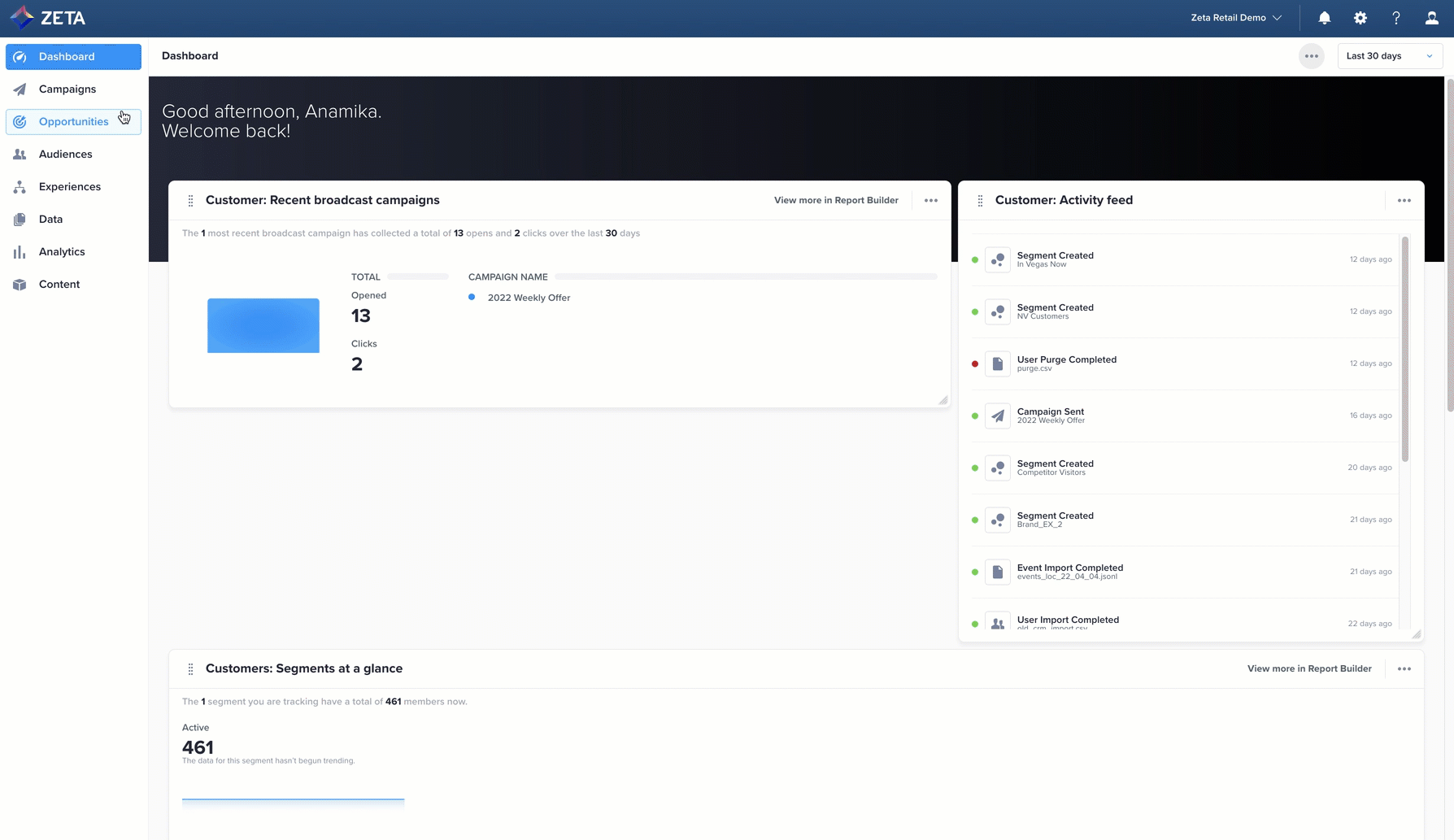This screenshot has width=1454, height=840.
Task: Open the Analytics menu item
Action: coord(73,252)
